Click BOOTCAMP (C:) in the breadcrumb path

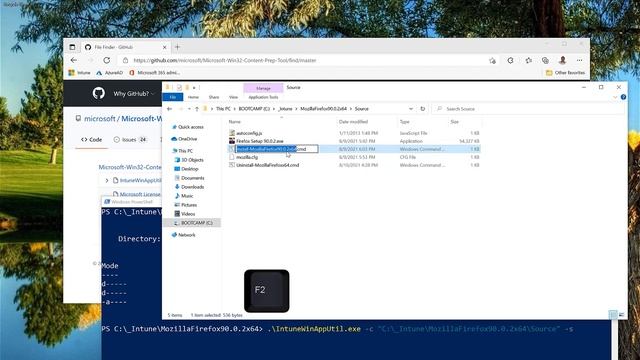[x=254, y=109]
